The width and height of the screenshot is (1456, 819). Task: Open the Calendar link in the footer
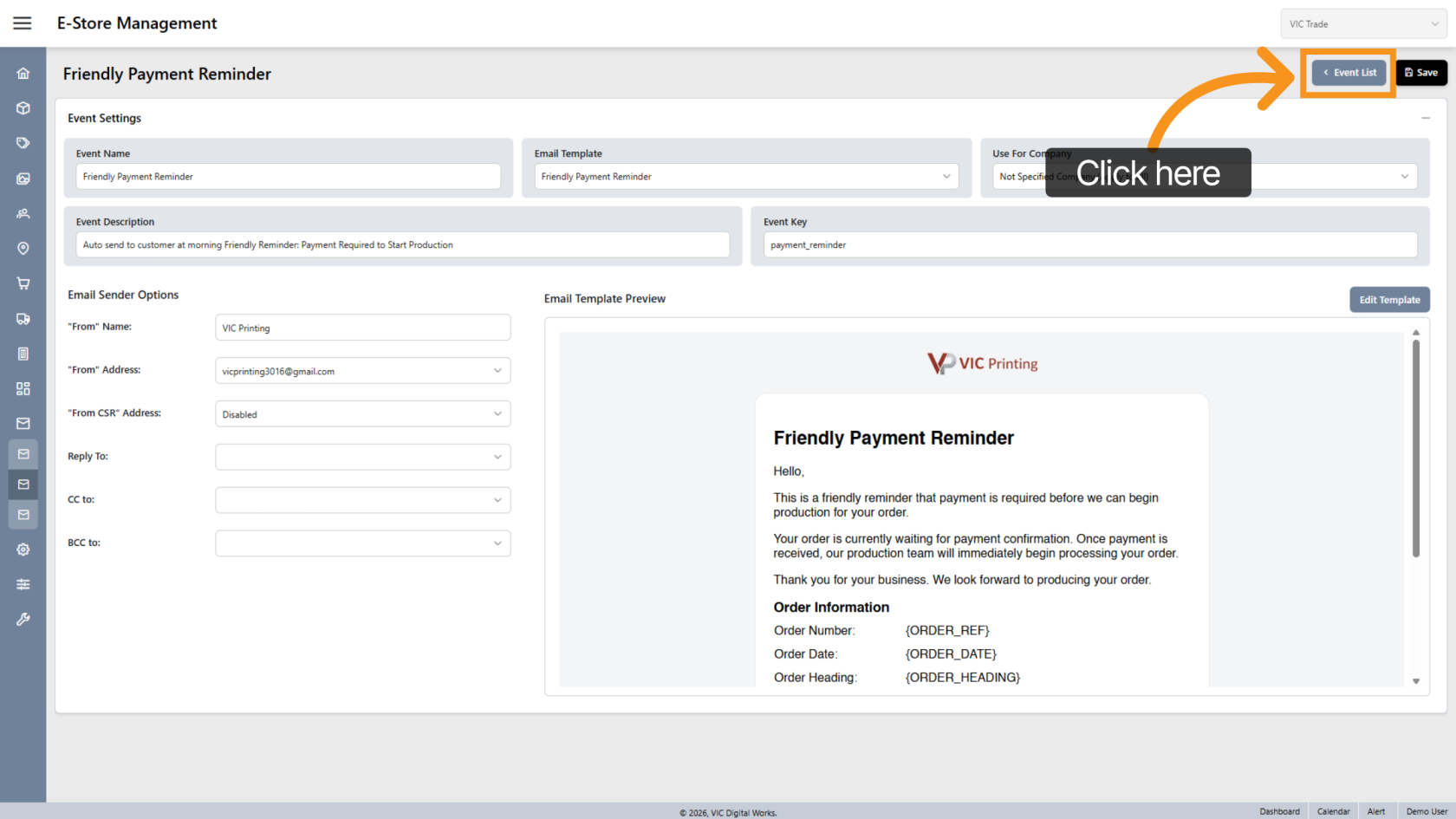click(x=1333, y=811)
